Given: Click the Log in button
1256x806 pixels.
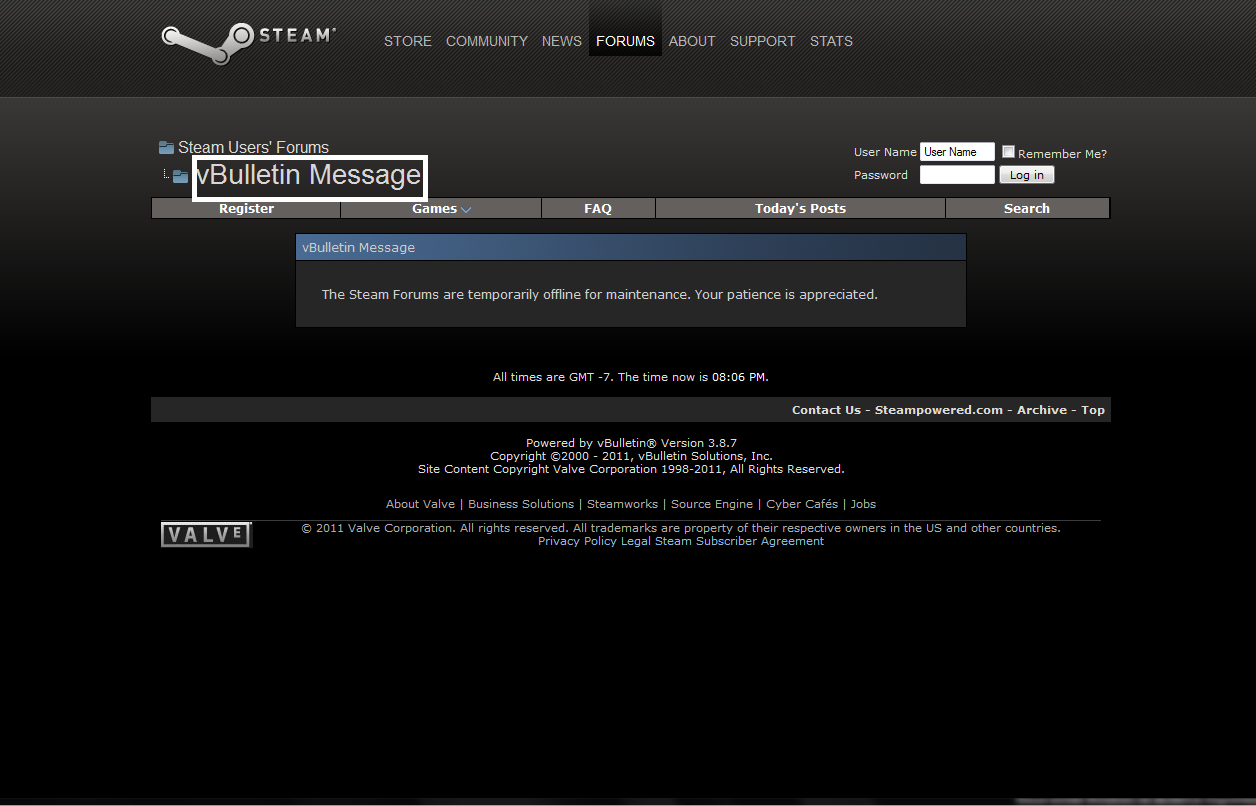Looking at the screenshot, I should coord(1027,175).
